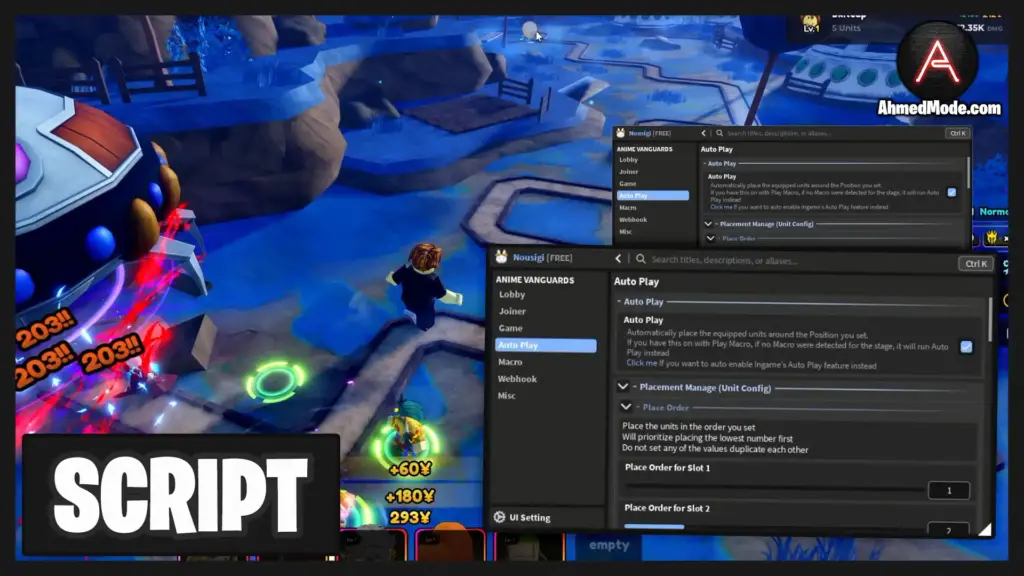Click the Nousigi logo in small panel
Image resolution: width=1024 pixels, height=576 pixels.
(620, 133)
